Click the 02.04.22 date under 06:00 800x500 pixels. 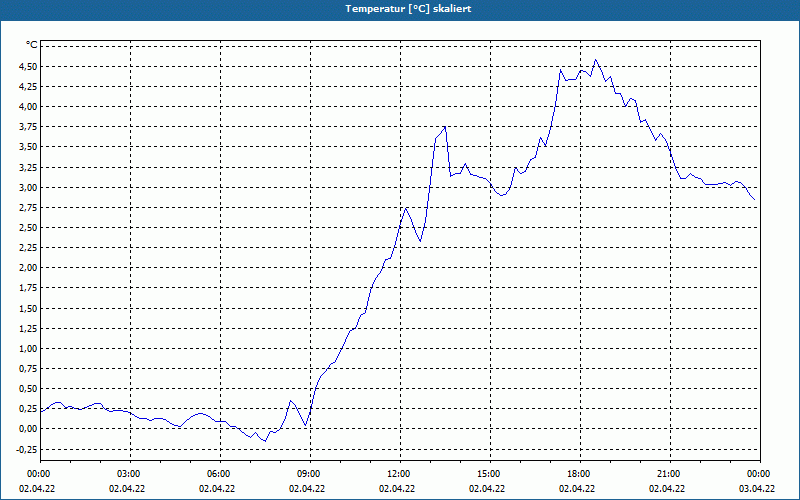[217, 489]
